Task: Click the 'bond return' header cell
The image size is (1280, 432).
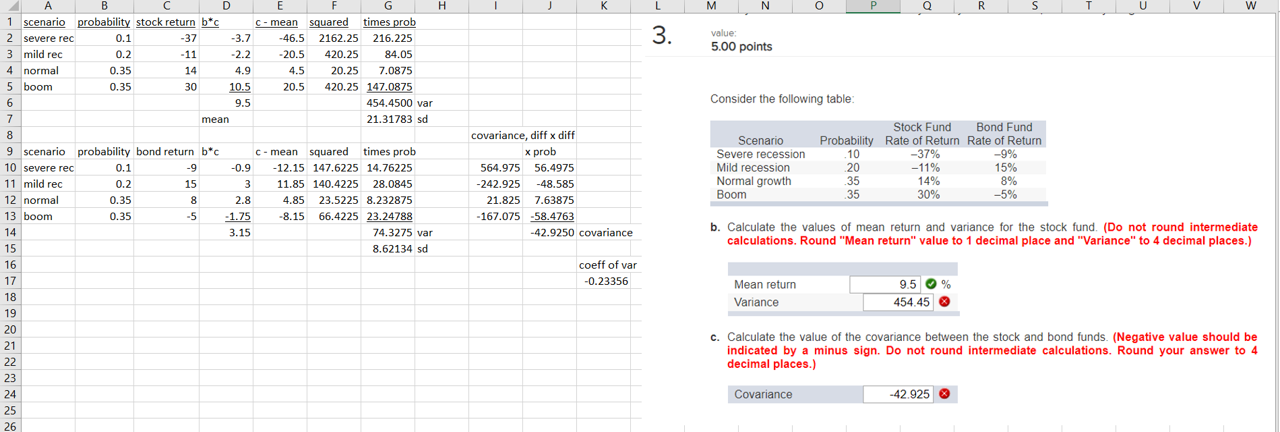Action: coord(166,151)
